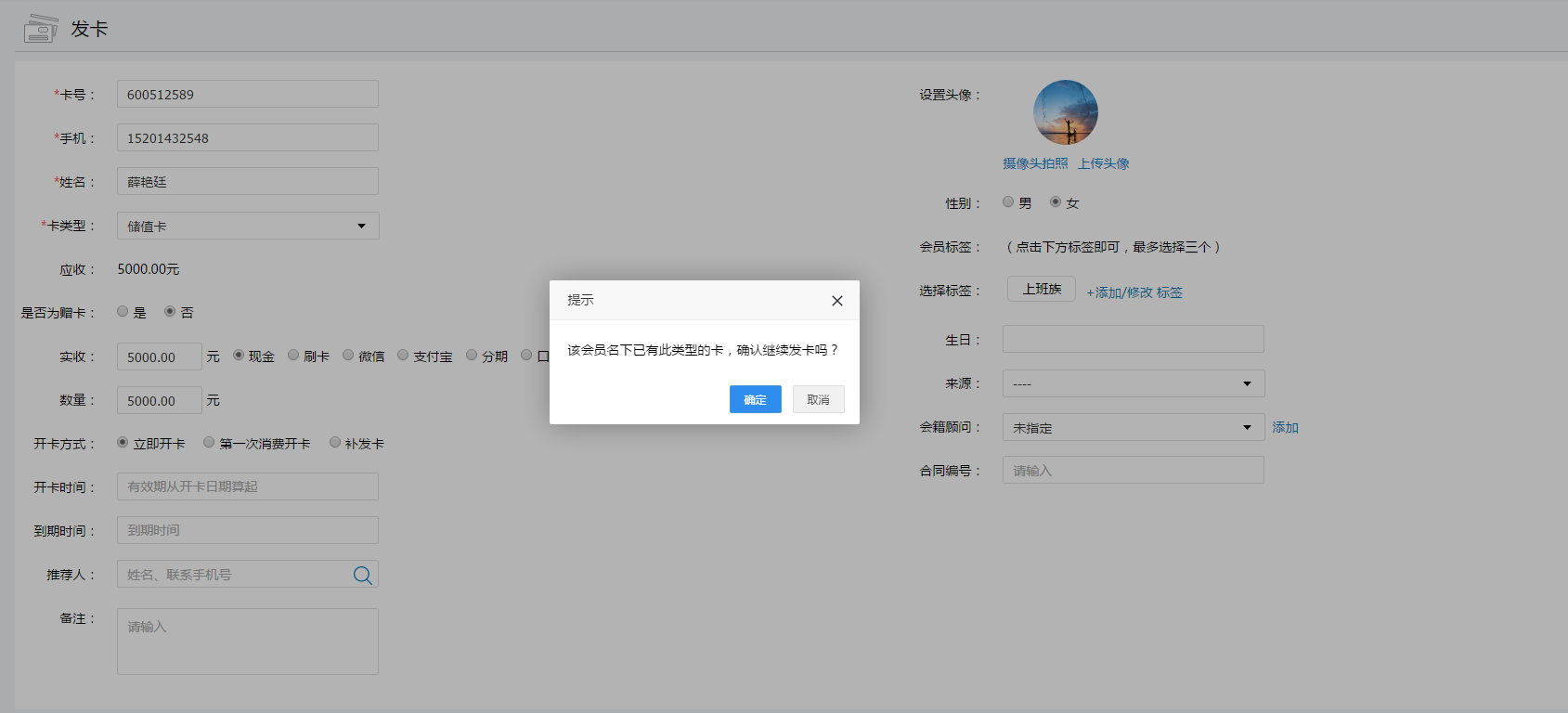Click the 合同编号 input field
This screenshot has height=713, width=1568.
1133,470
